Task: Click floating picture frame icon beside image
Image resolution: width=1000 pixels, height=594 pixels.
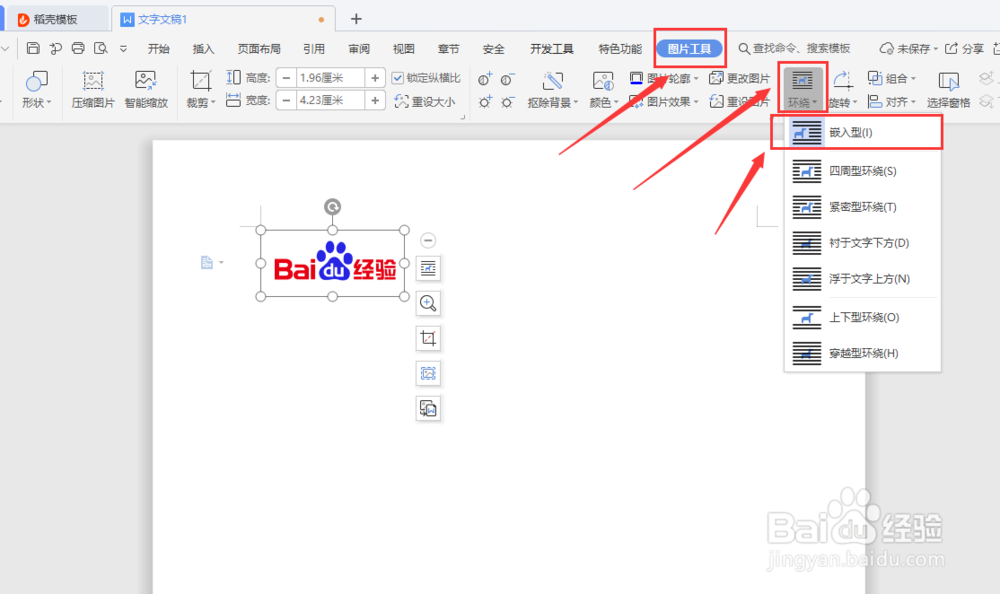Action: (428, 373)
